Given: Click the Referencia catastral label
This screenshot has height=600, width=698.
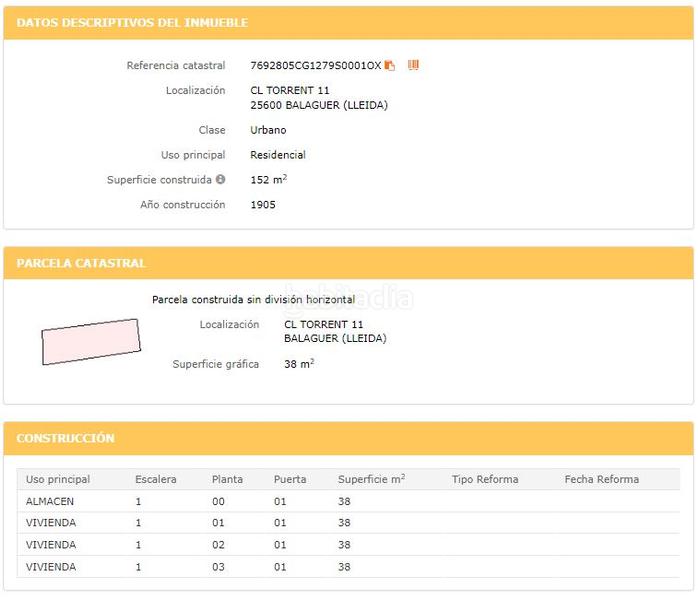Looking at the screenshot, I should [x=176, y=65].
